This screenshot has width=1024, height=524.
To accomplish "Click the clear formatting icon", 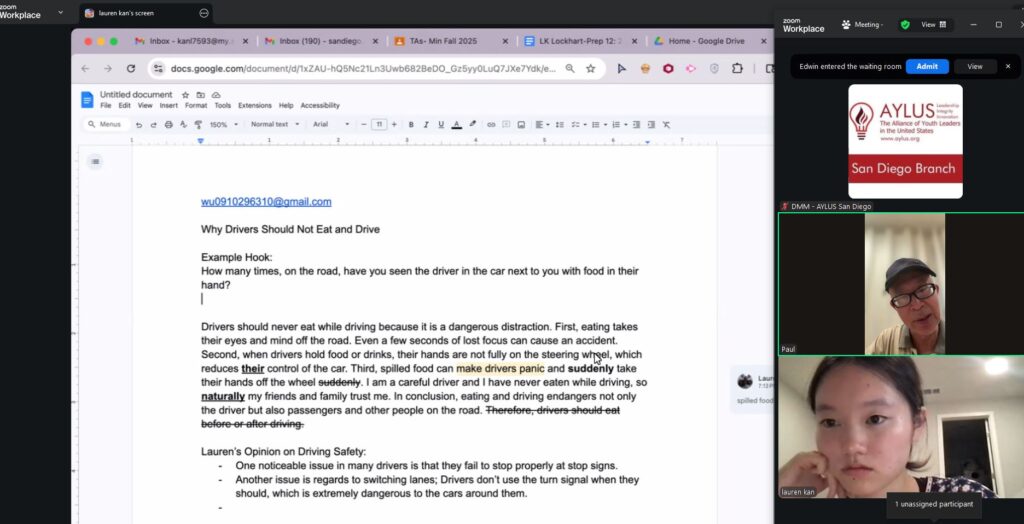I will tap(666, 124).
